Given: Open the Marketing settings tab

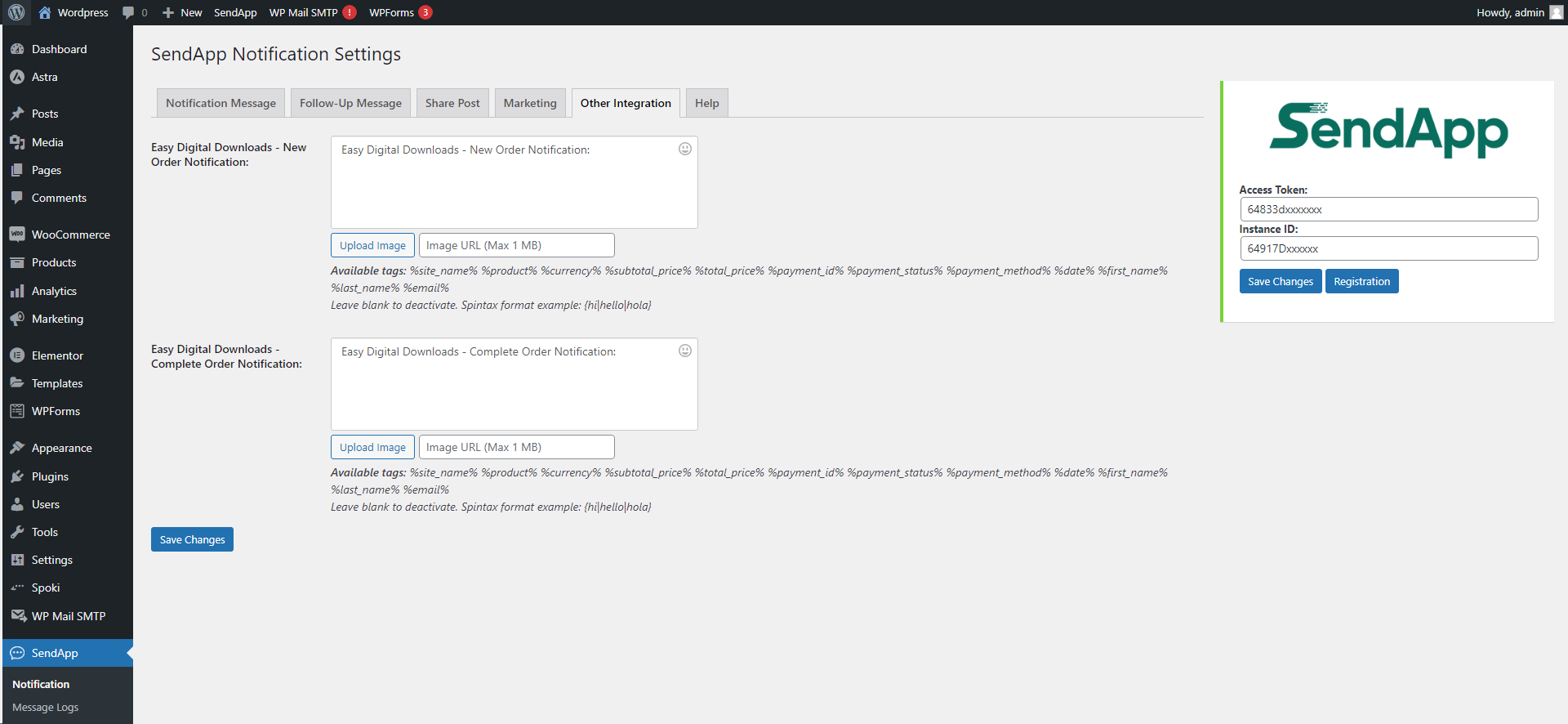Looking at the screenshot, I should click(x=530, y=103).
